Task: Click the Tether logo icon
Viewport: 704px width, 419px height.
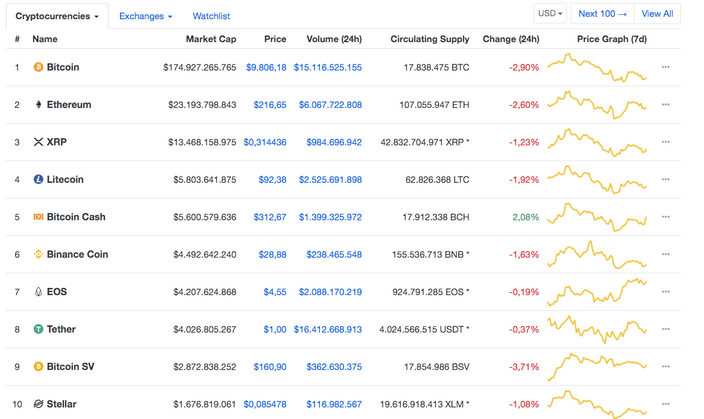Action: (38, 329)
